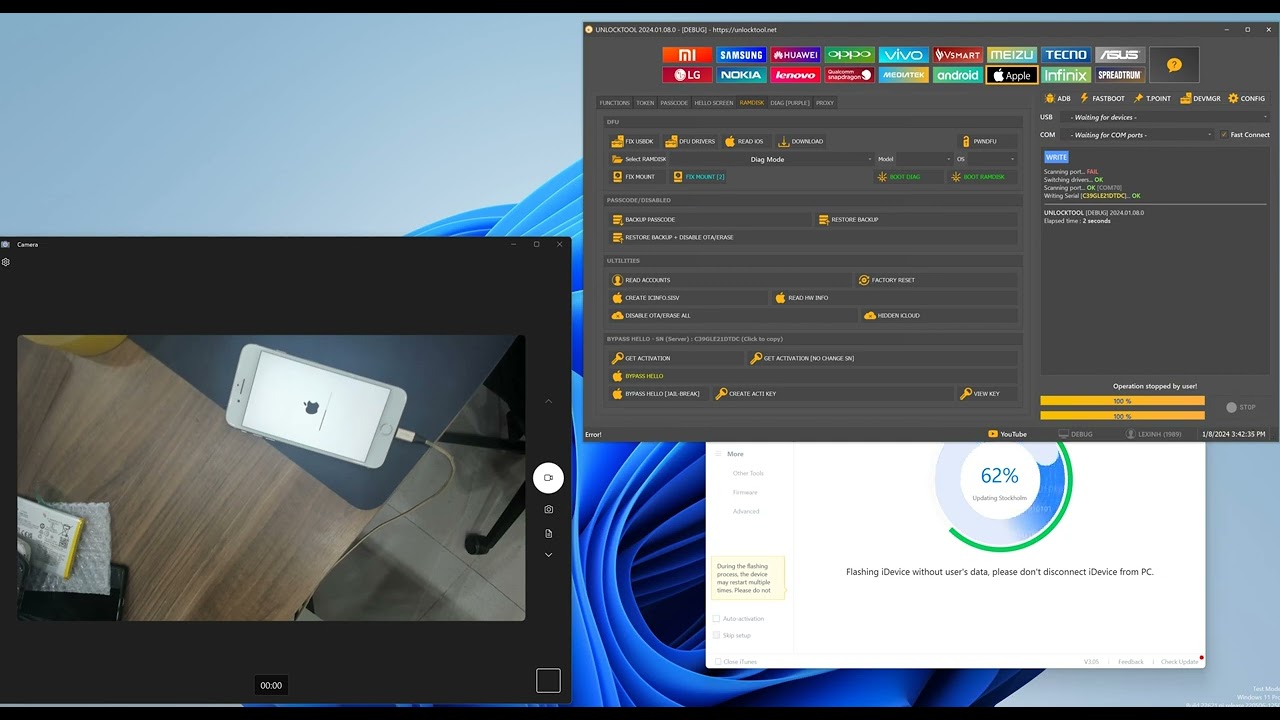Open Camera app settings gear
Image resolution: width=1280 pixels, height=720 pixels.
pyautogui.click(x=6, y=262)
